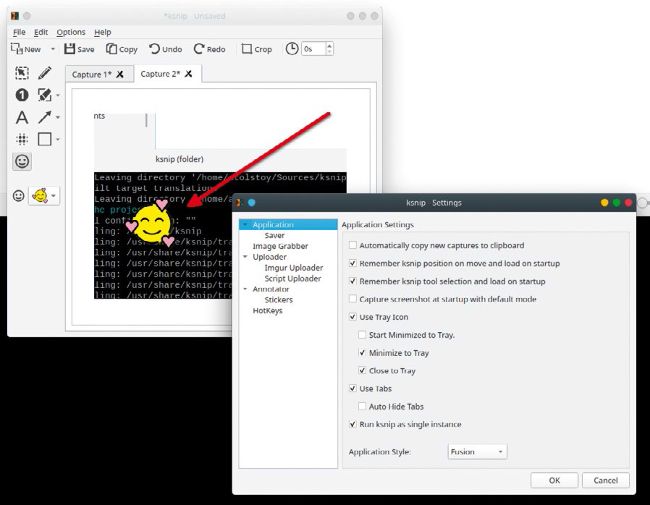Screen dimensions: 650x505
Task: Toggle Remember ksnip tool selection checkbox
Action: [x=353, y=281]
